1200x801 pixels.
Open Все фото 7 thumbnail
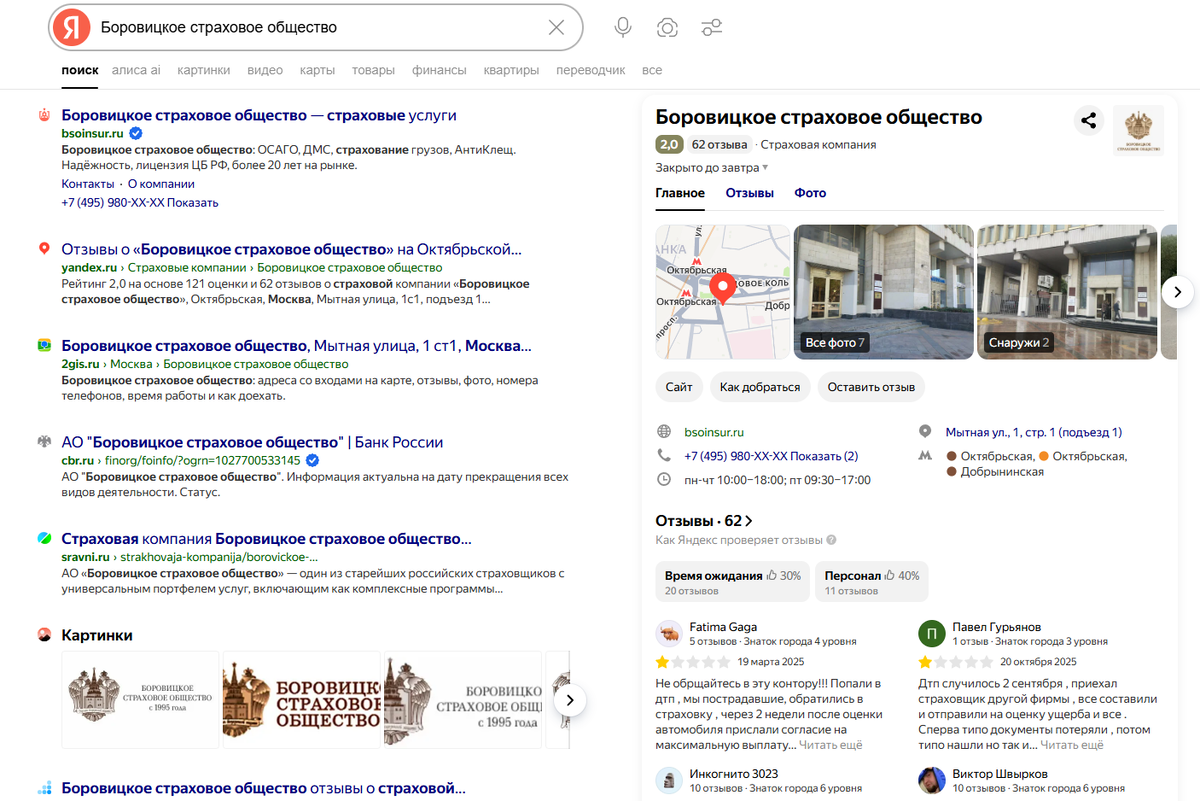[884, 292]
